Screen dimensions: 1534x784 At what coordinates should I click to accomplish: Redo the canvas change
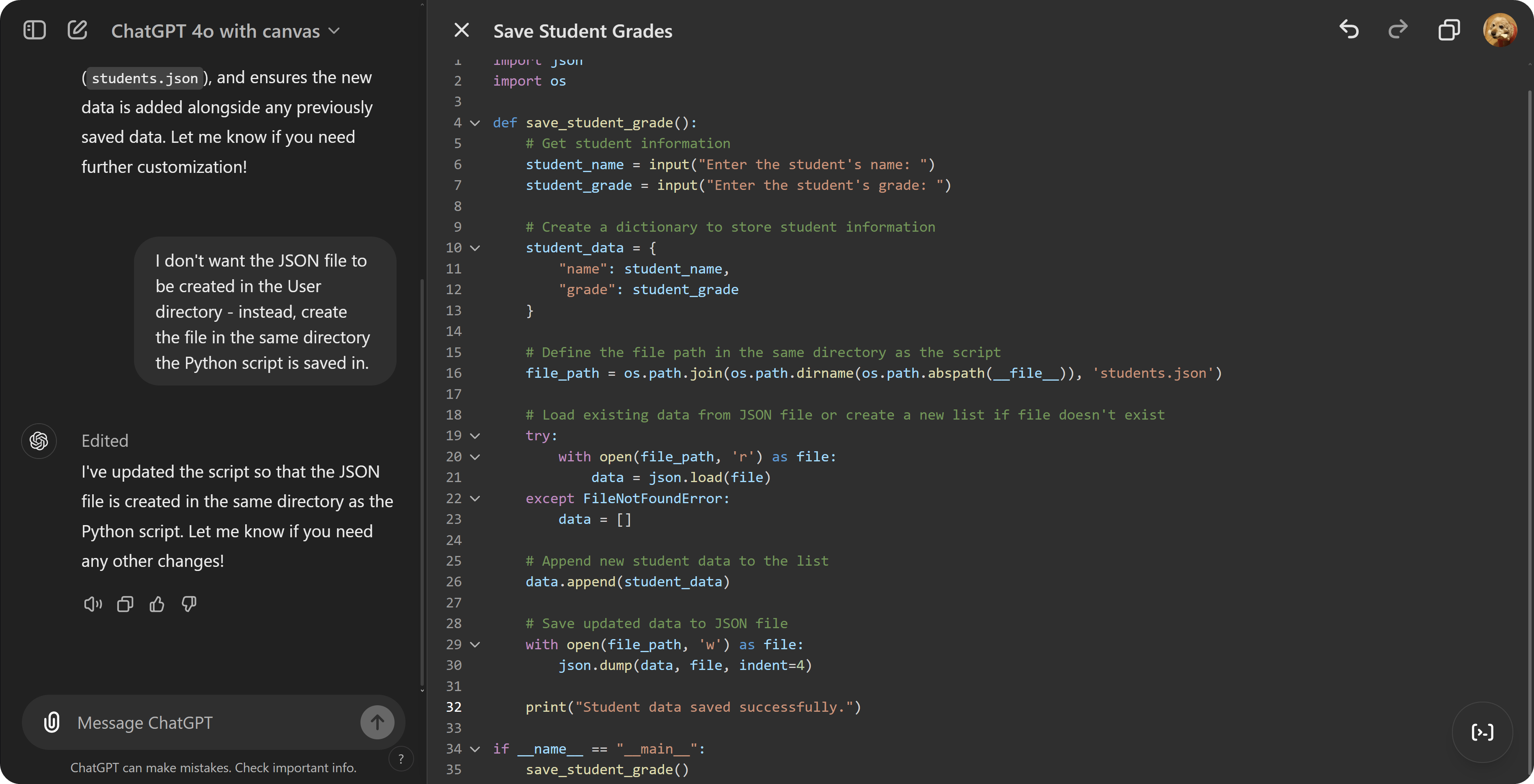pyautogui.click(x=1398, y=30)
